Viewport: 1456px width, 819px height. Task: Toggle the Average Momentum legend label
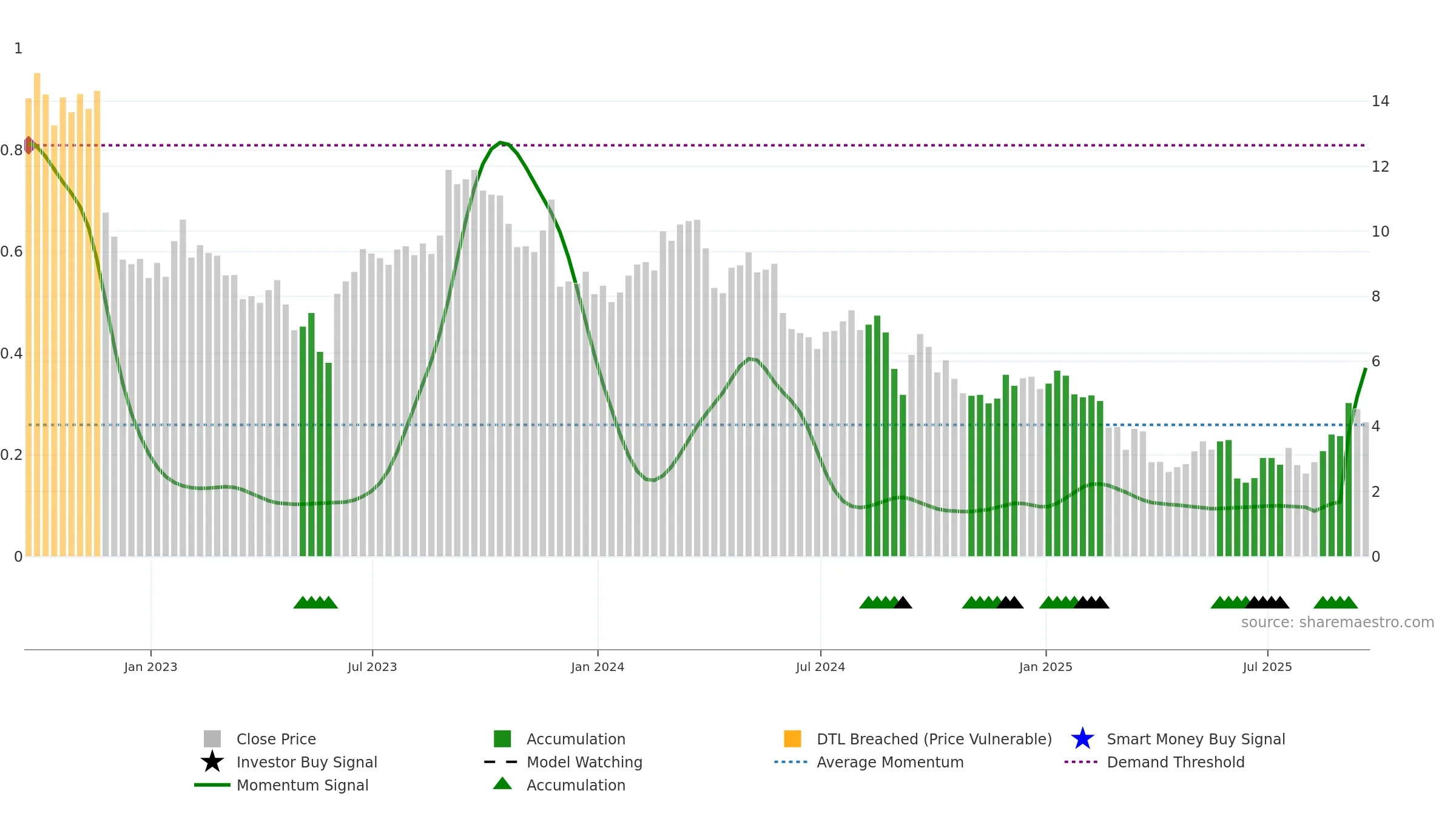[x=890, y=762]
